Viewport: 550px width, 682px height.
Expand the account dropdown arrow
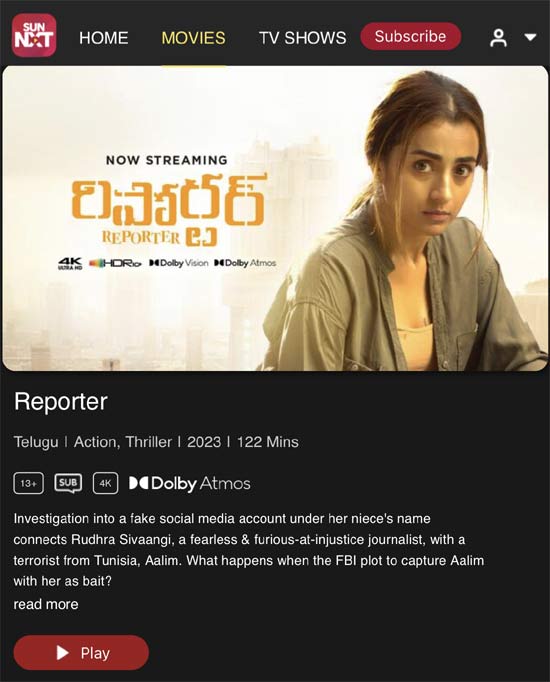[x=530, y=37]
